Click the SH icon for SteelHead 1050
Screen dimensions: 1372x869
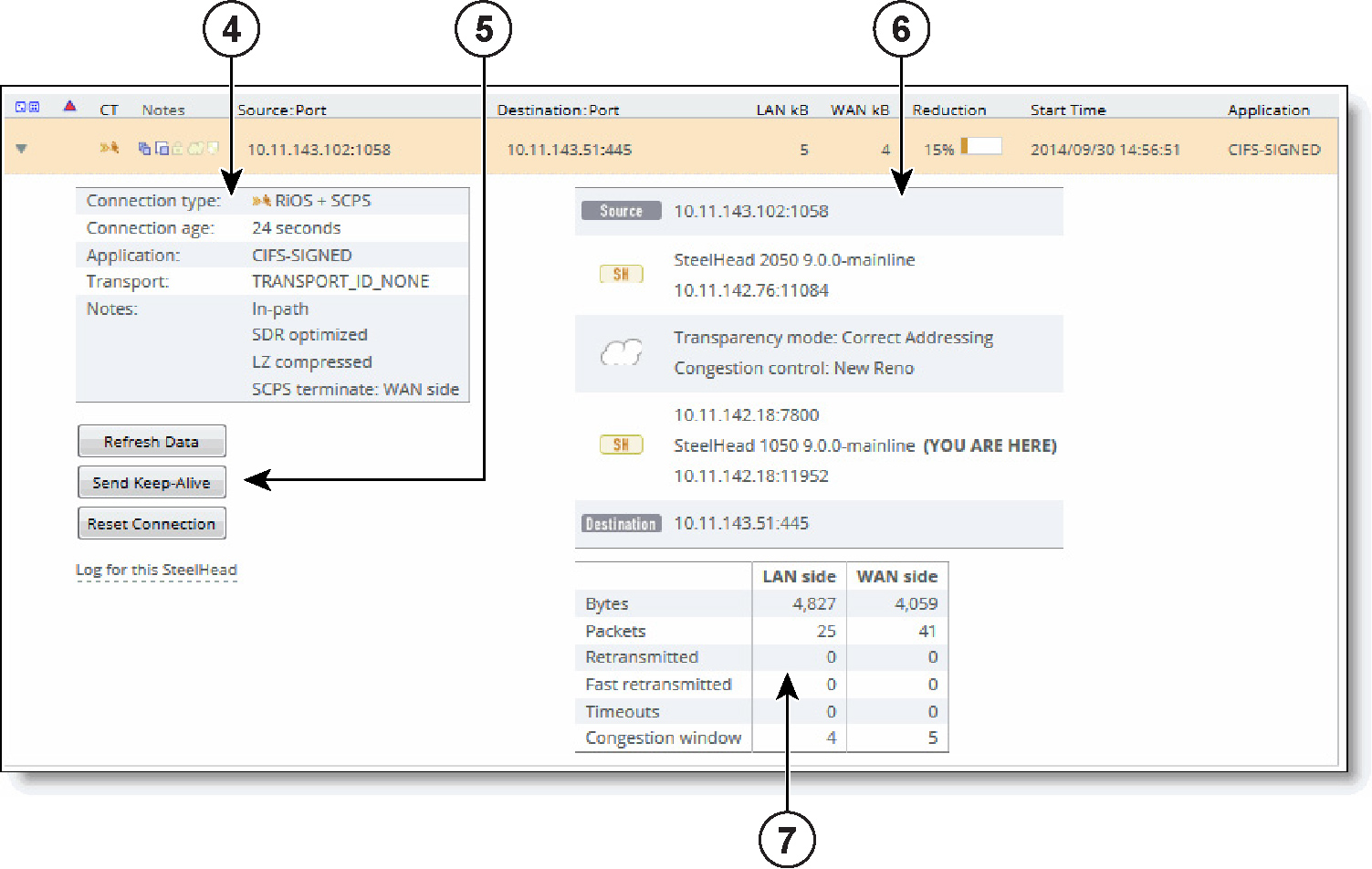click(x=623, y=445)
